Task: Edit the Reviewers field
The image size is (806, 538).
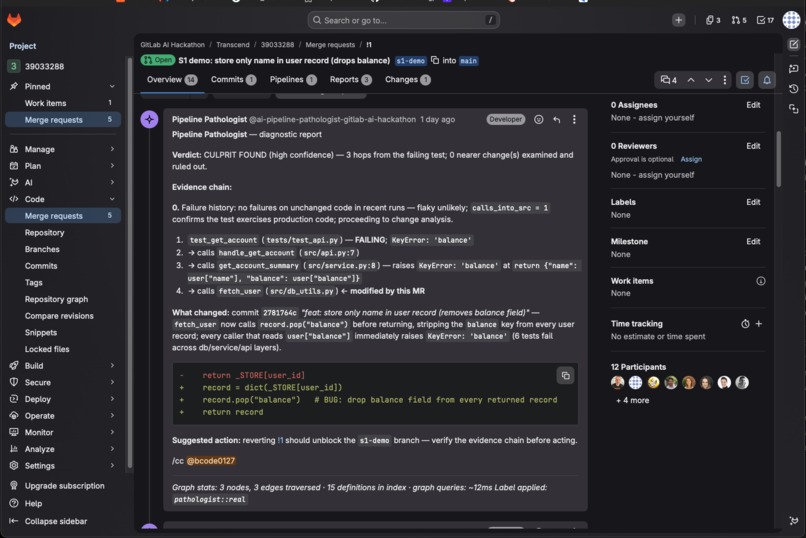Action: (x=753, y=146)
